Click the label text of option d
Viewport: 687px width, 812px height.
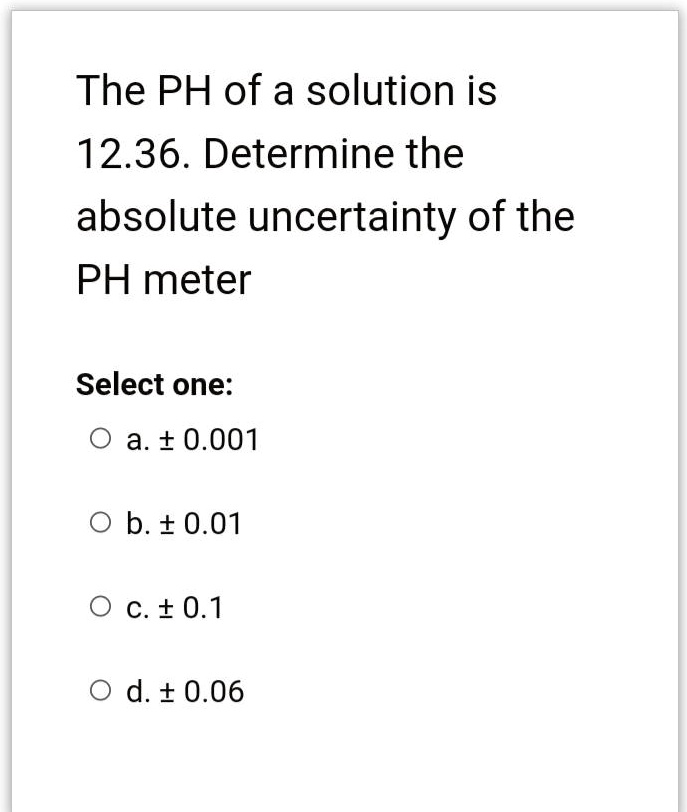[x=185, y=691]
